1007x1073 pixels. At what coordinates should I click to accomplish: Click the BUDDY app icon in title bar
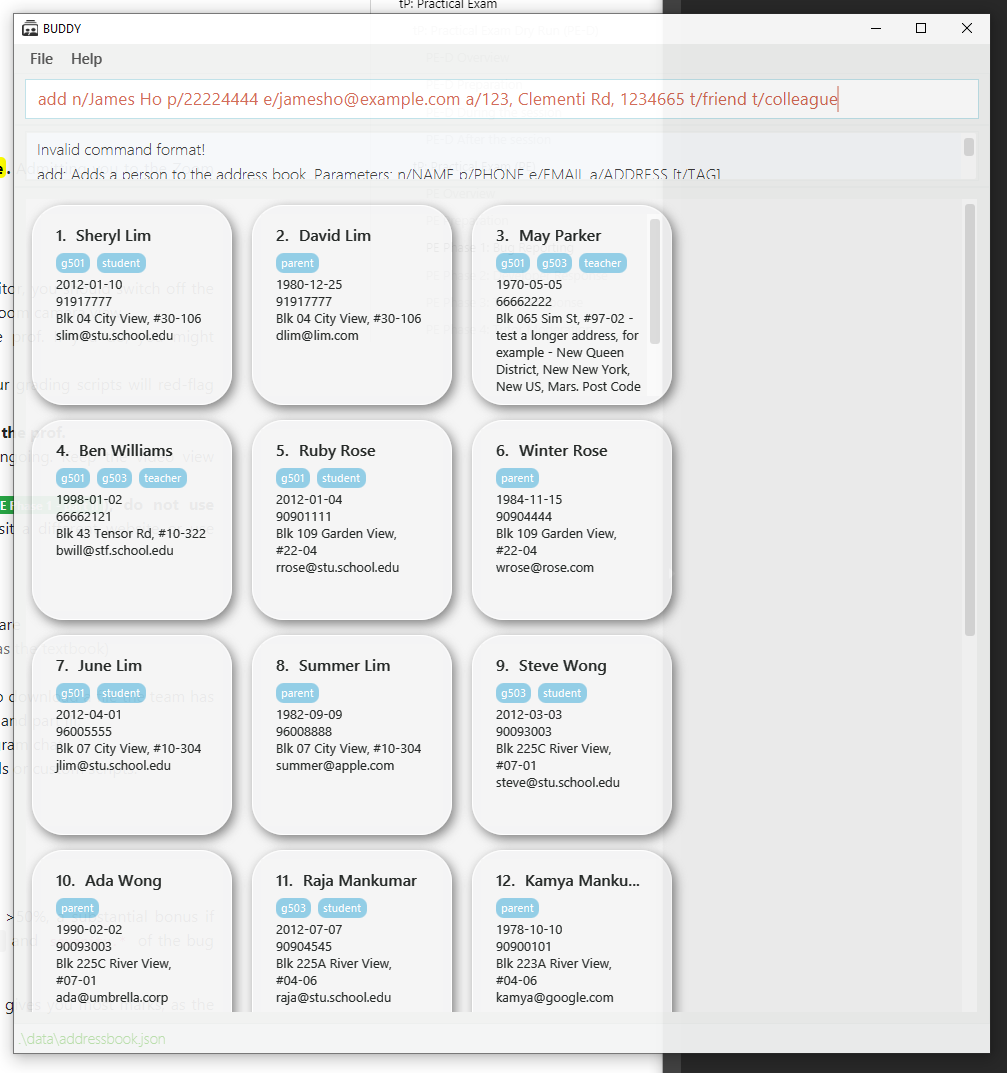[30, 28]
